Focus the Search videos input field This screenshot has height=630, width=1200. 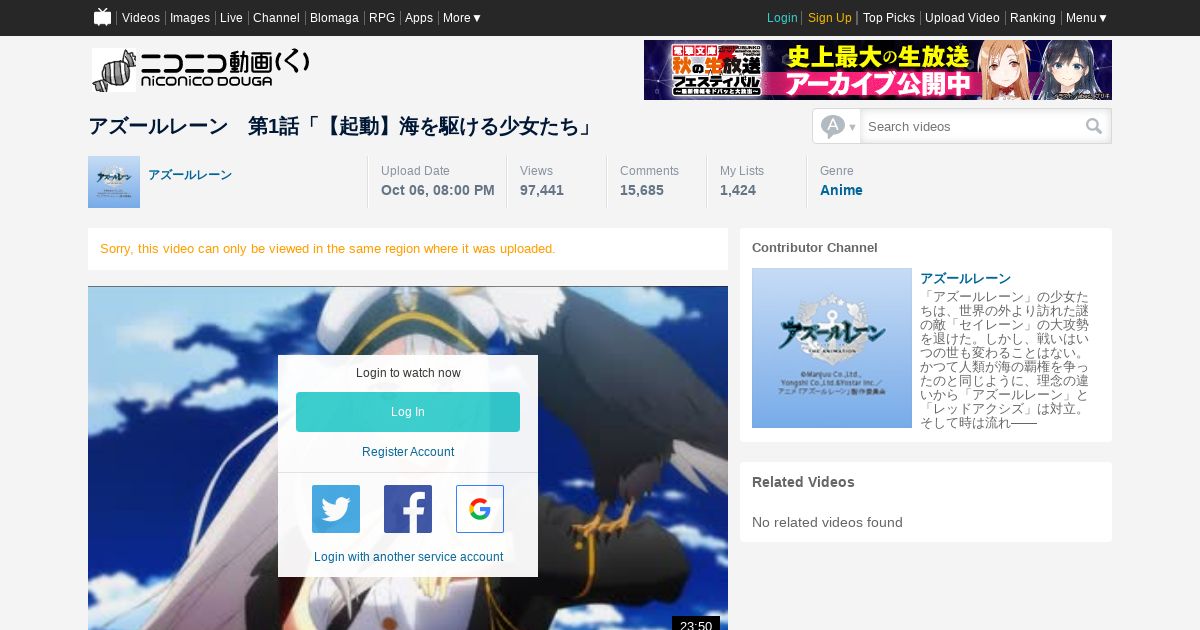pyautogui.click(x=970, y=126)
